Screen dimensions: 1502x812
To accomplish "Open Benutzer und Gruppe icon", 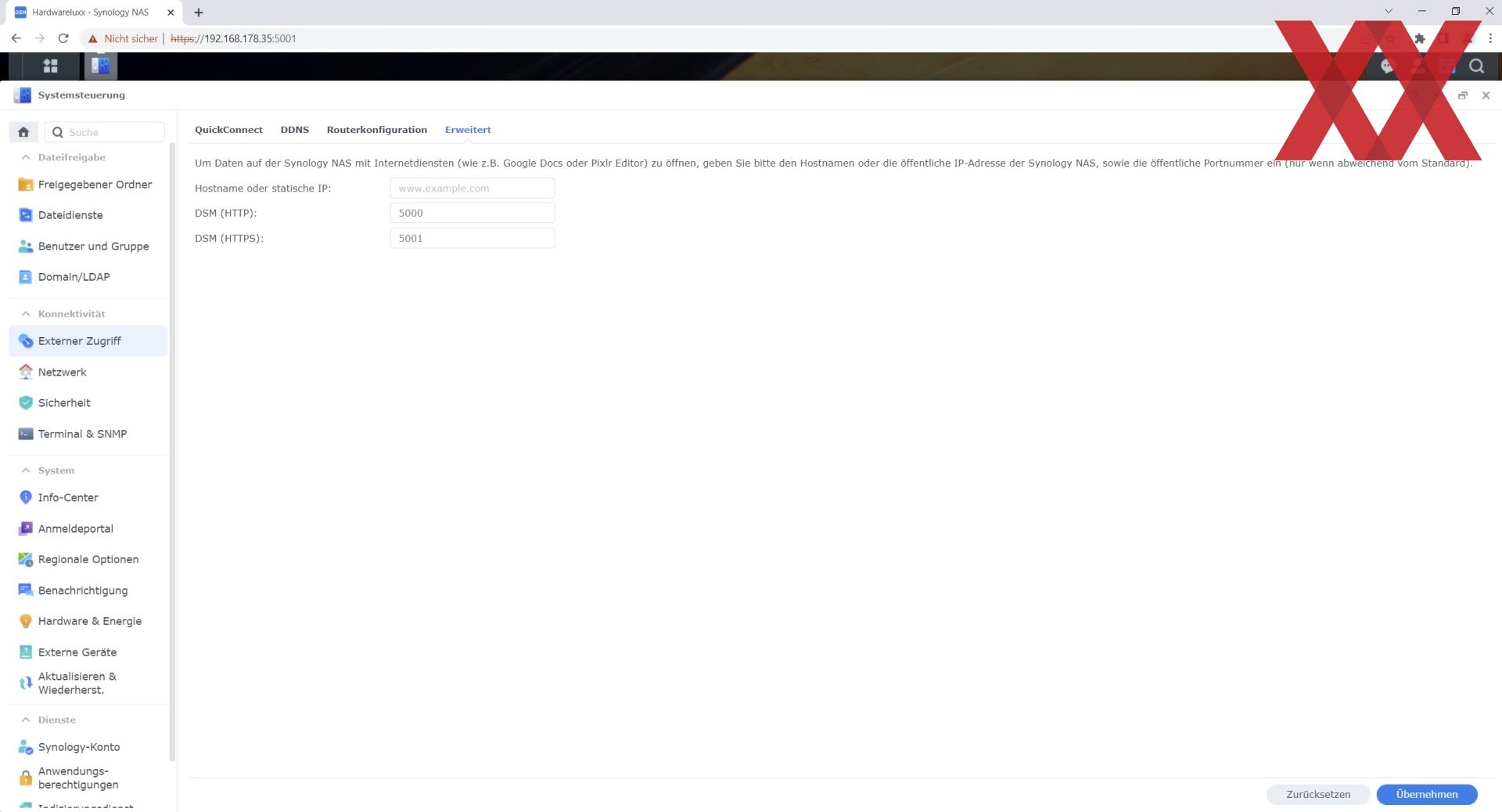I will click(x=26, y=246).
